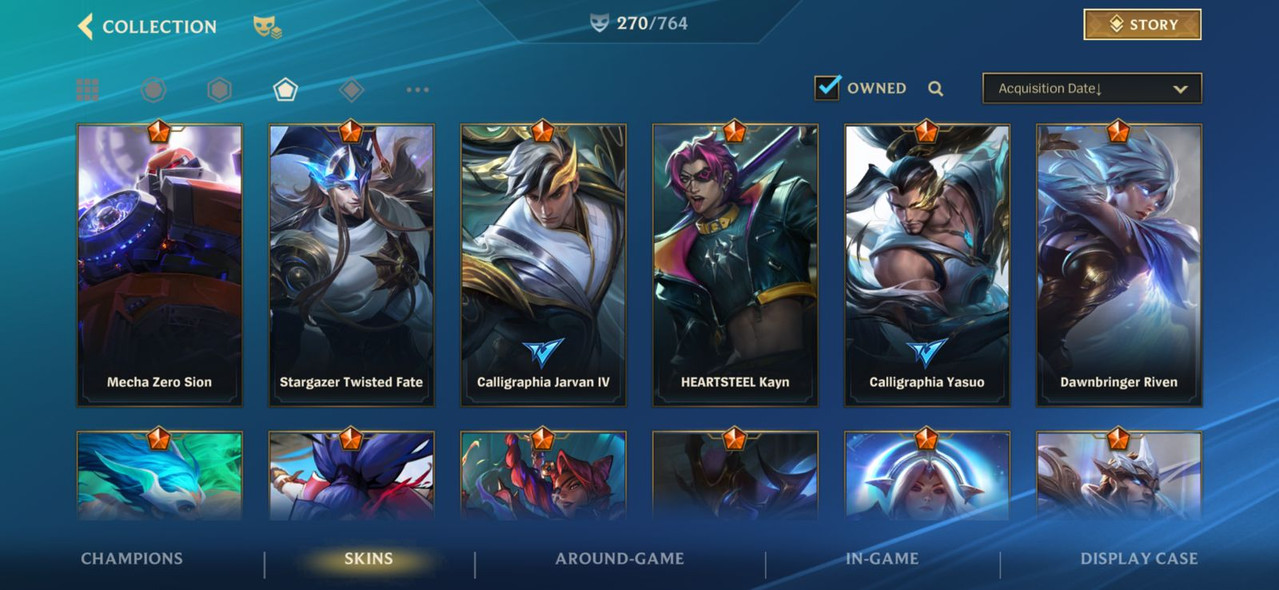The image size is (1279, 590).
Task: Open the In-Game tab
Action: (x=882, y=559)
